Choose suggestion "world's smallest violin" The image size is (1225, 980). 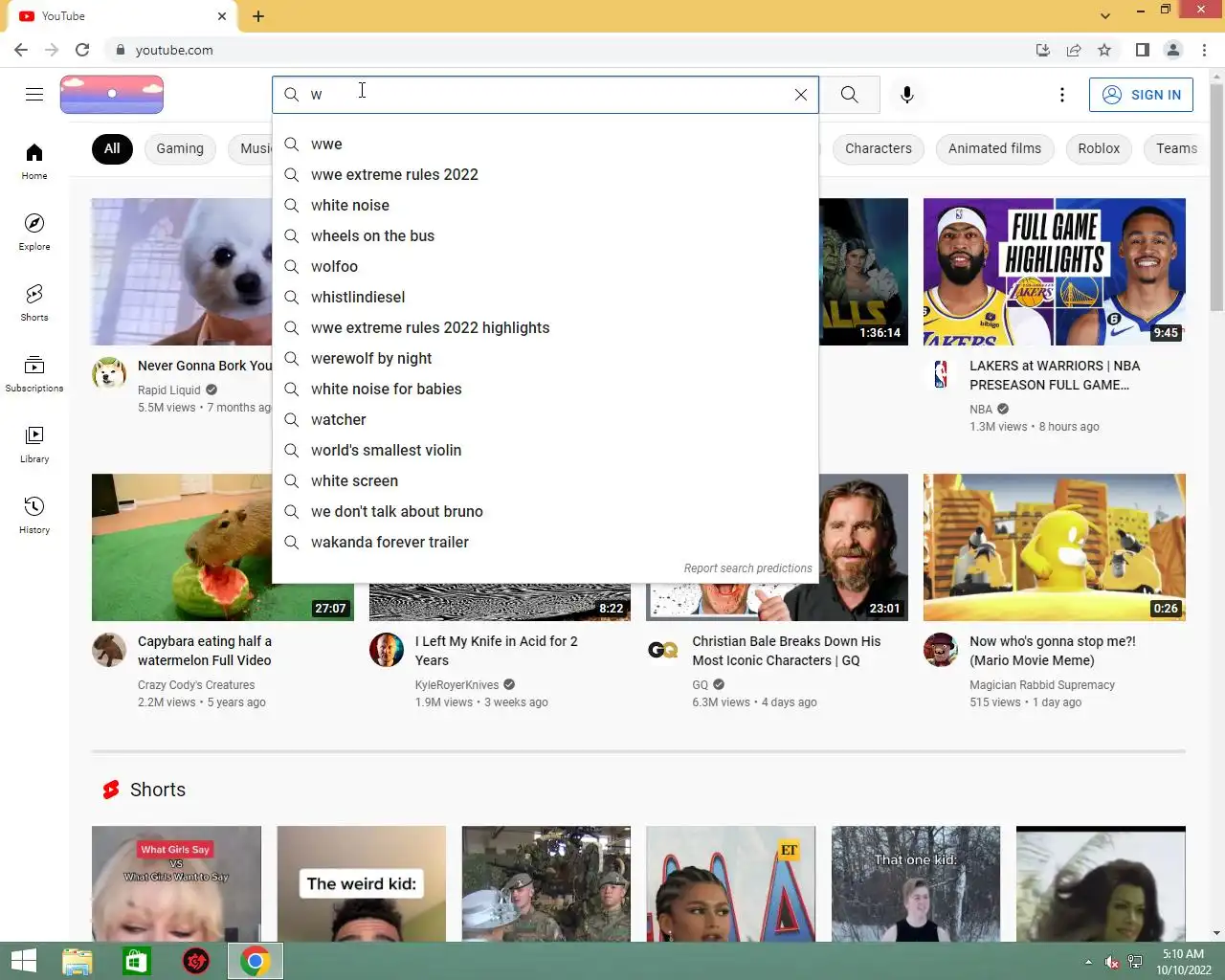click(x=546, y=450)
